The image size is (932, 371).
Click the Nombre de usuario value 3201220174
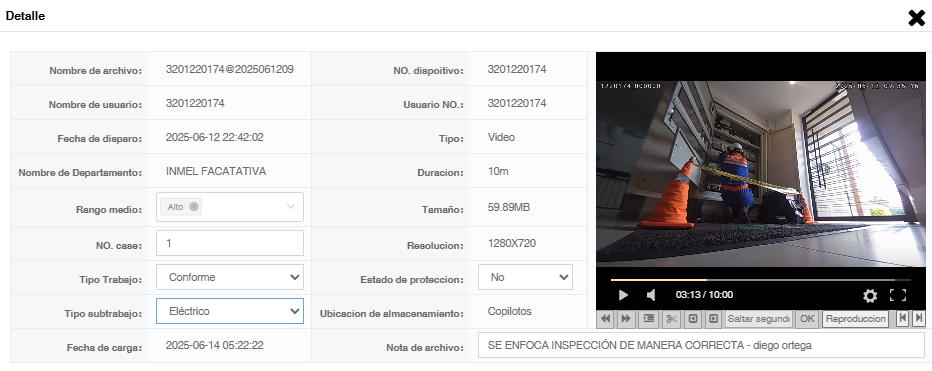[x=195, y=103]
